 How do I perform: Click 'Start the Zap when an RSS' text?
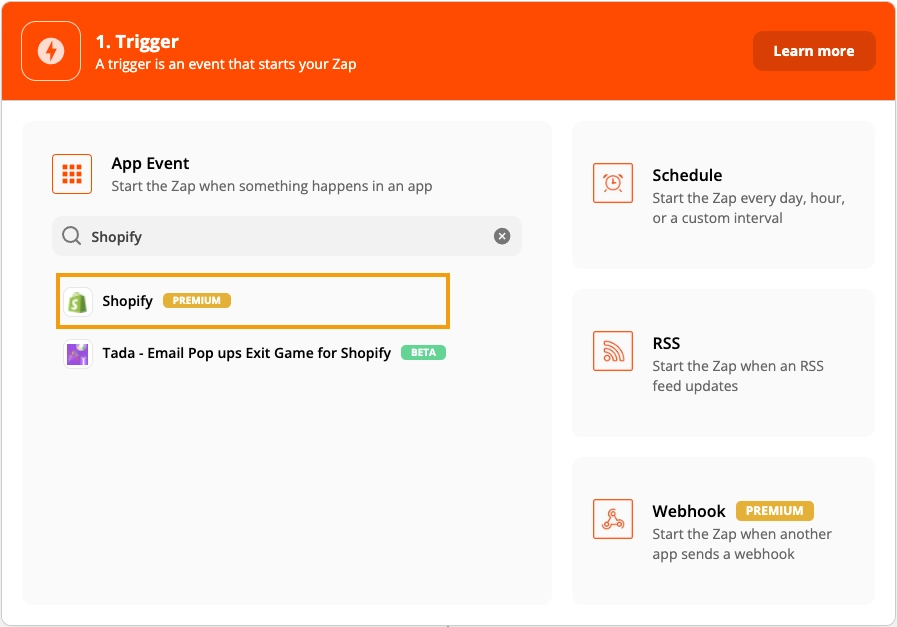(x=738, y=366)
